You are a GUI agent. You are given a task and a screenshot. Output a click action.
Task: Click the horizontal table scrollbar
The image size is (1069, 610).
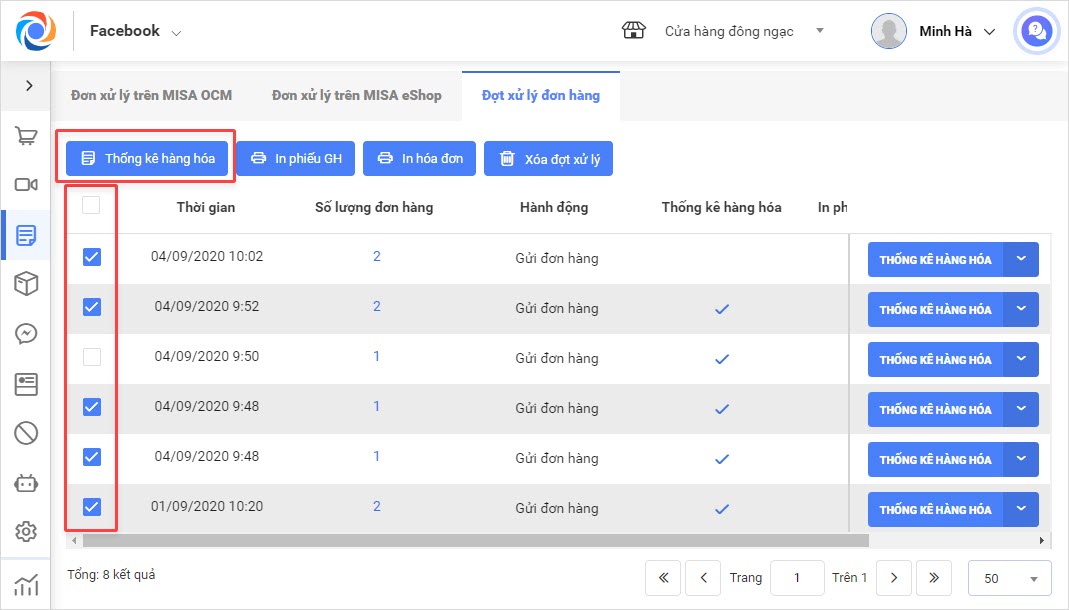[x=475, y=541]
